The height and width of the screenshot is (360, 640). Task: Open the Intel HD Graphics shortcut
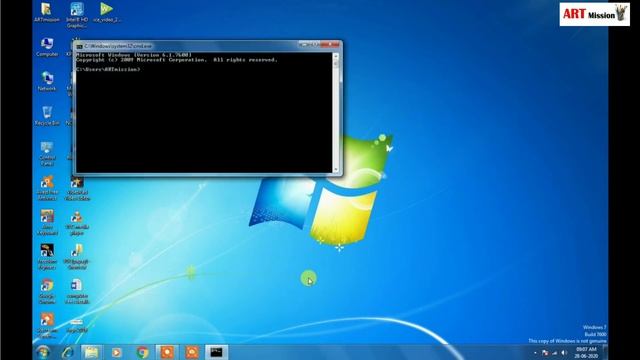click(77, 15)
